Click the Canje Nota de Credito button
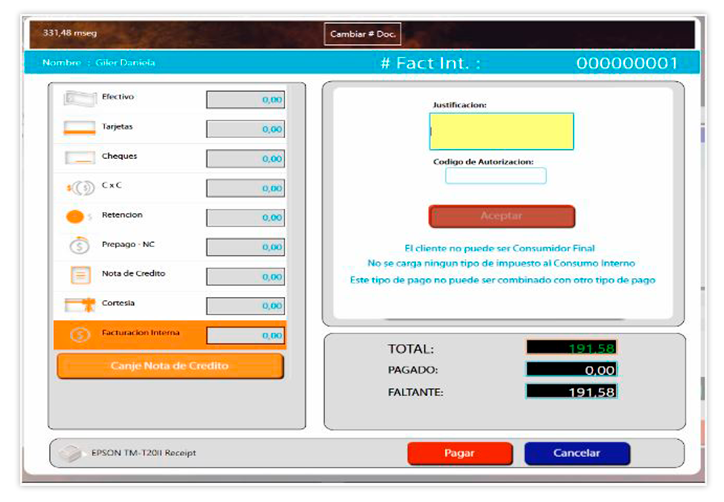724x502 pixels. tap(170, 366)
